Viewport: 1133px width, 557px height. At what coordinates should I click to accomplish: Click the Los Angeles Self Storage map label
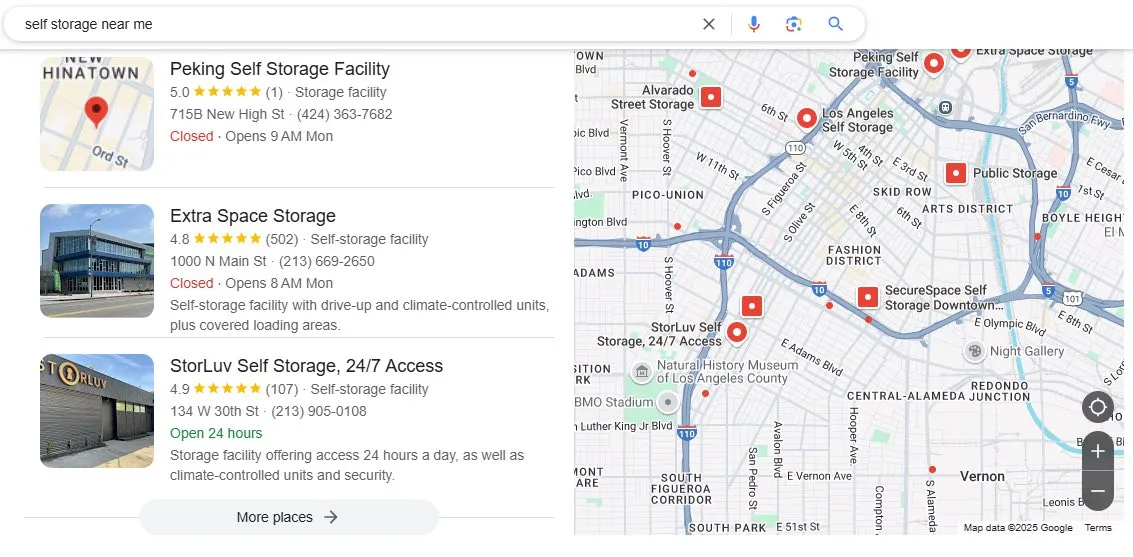tap(858, 120)
